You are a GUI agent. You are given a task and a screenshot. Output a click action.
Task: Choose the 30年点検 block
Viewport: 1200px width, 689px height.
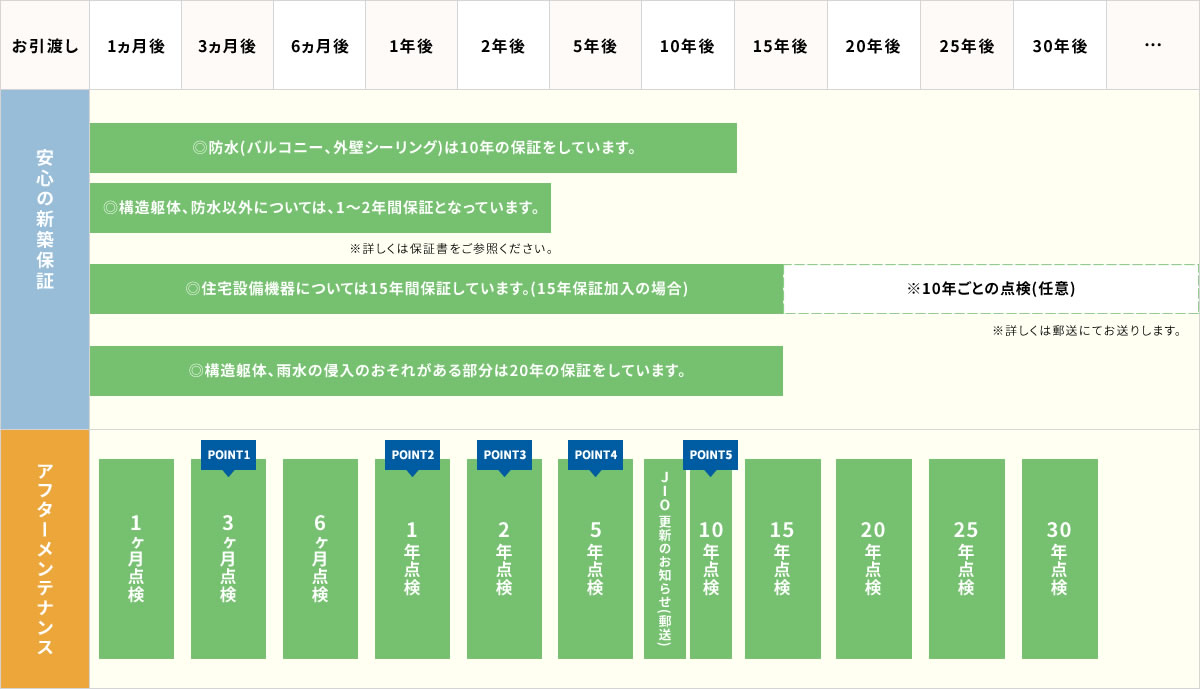pos(1059,558)
